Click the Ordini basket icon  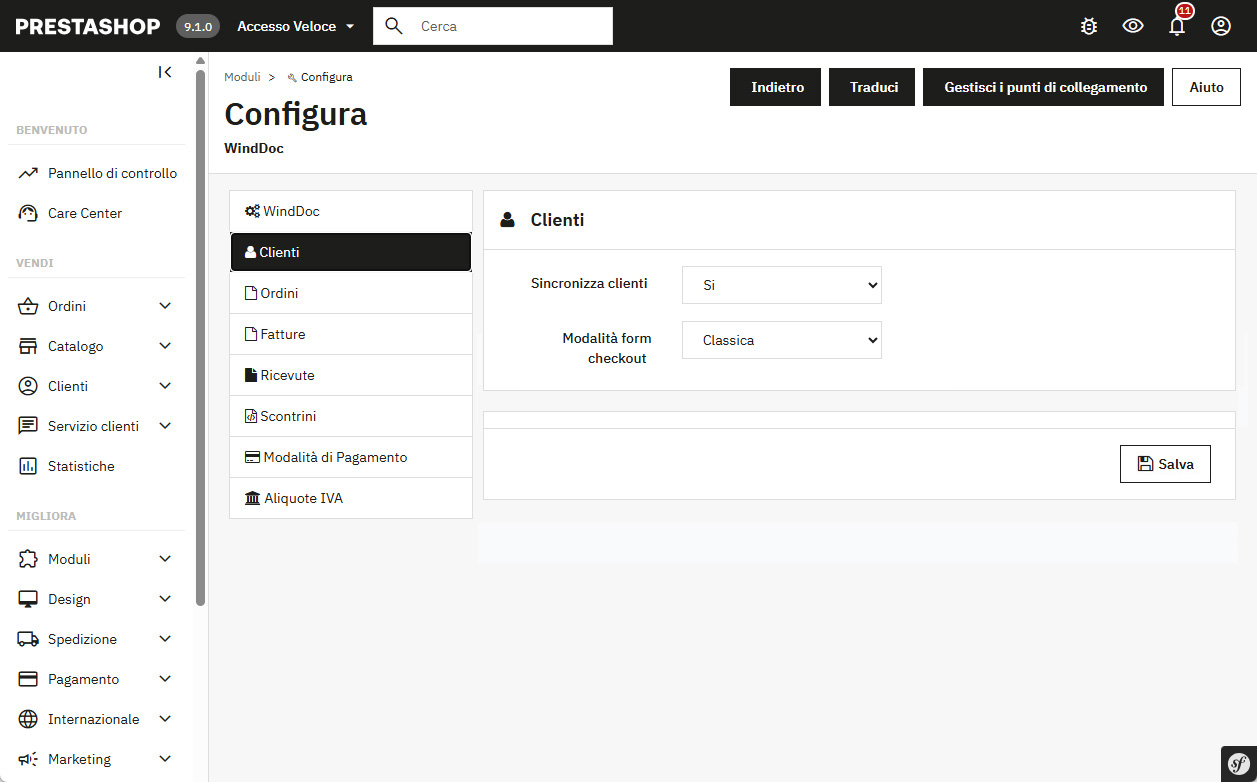coord(28,306)
